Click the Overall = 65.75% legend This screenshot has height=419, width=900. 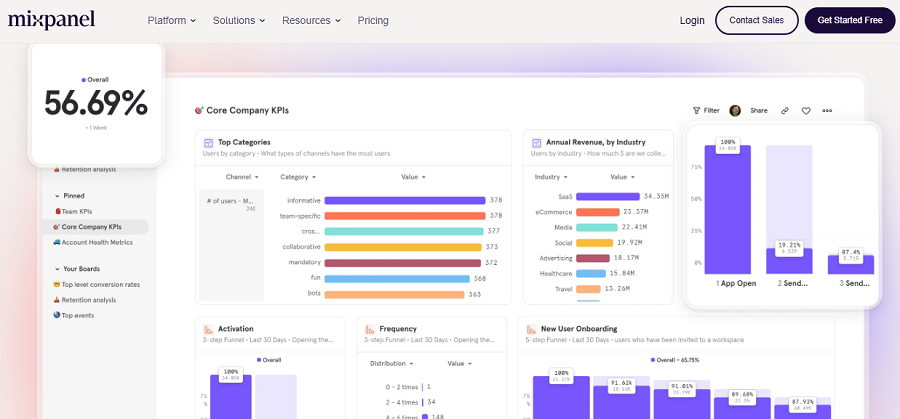675,360
